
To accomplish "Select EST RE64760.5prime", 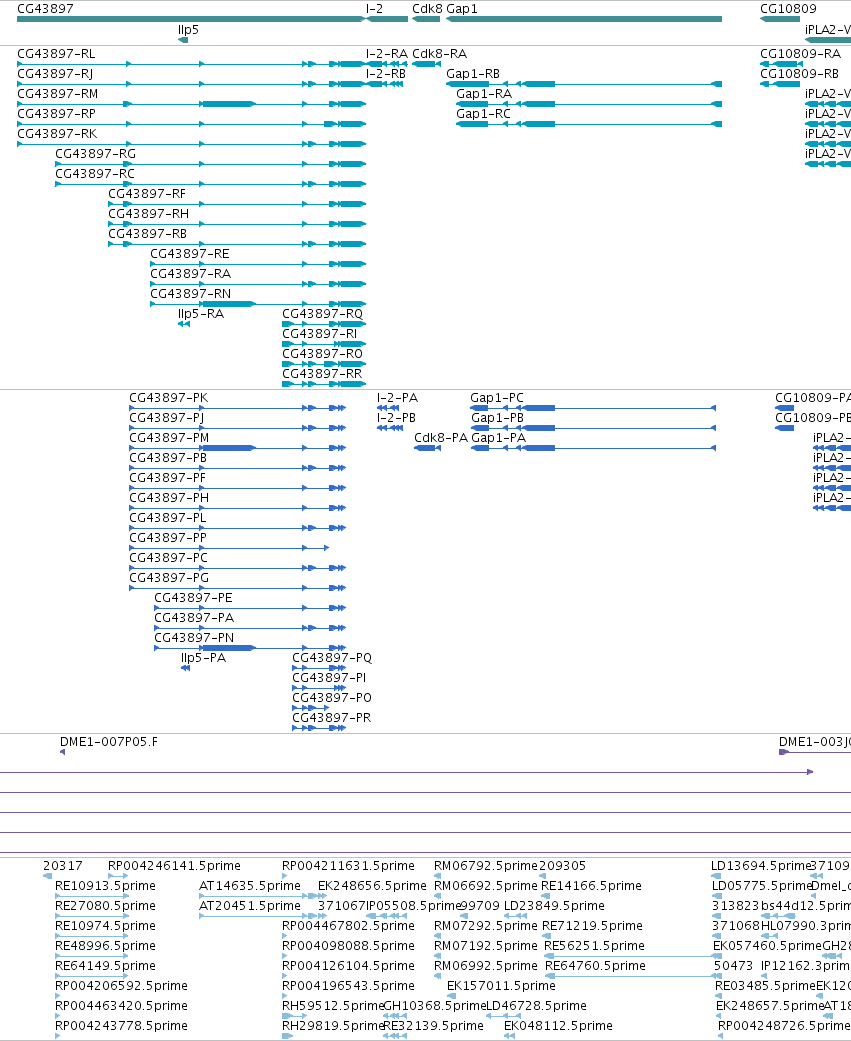I will (595, 965).
